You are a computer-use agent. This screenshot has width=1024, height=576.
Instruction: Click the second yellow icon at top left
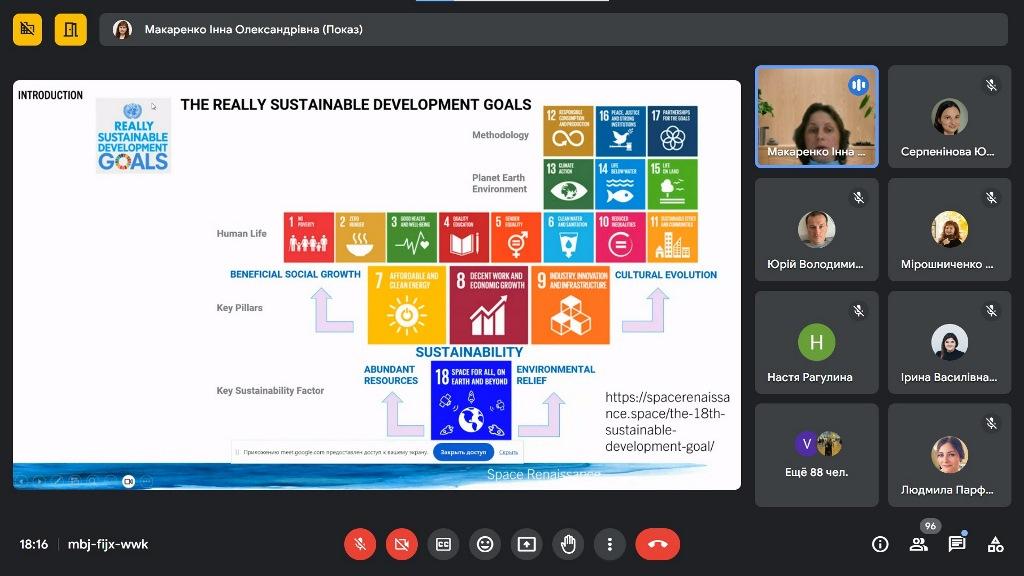(x=71, y=29)
